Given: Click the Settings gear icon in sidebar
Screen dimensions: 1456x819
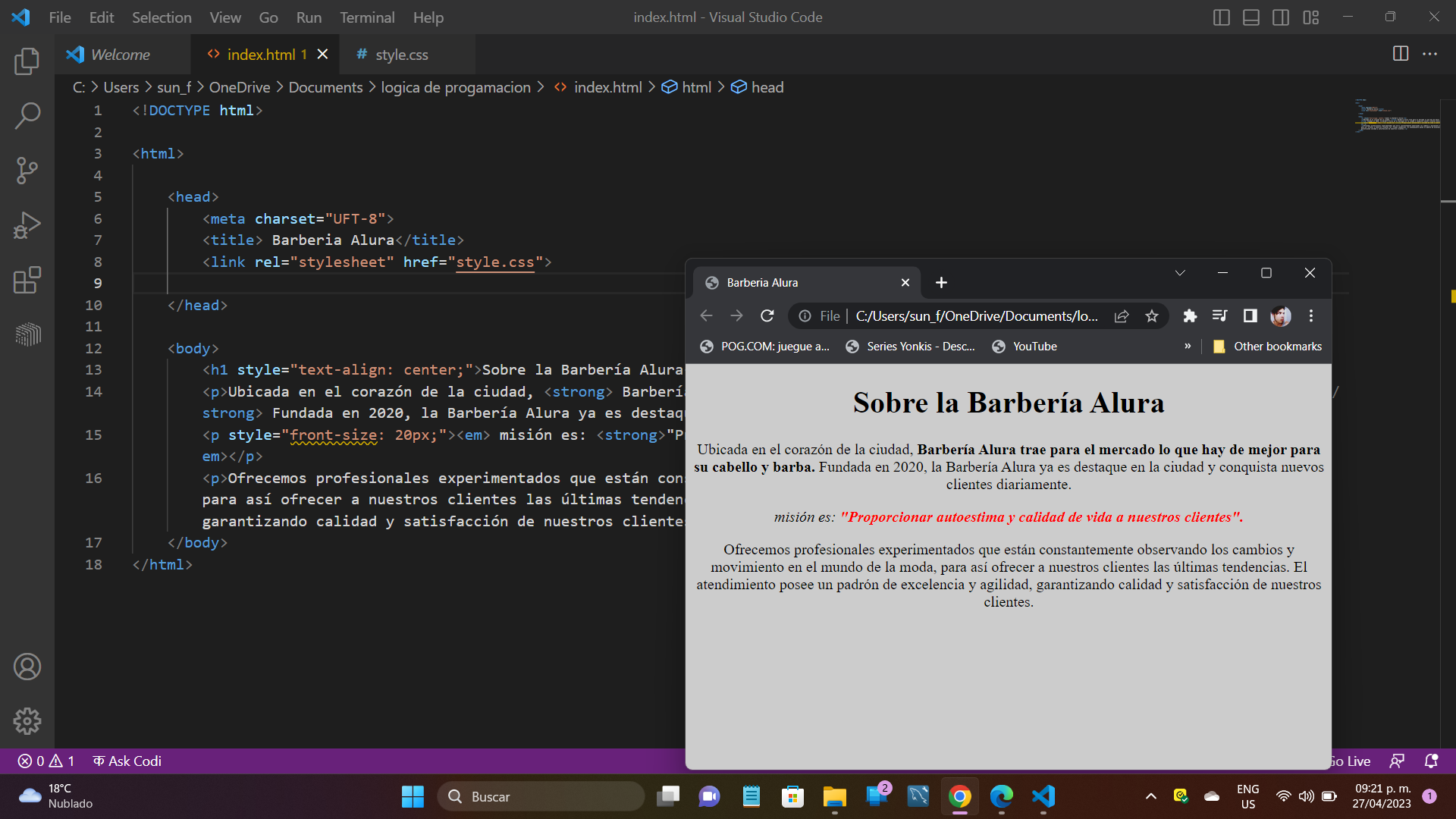Looking at the screenshot, I should [27, 720].
